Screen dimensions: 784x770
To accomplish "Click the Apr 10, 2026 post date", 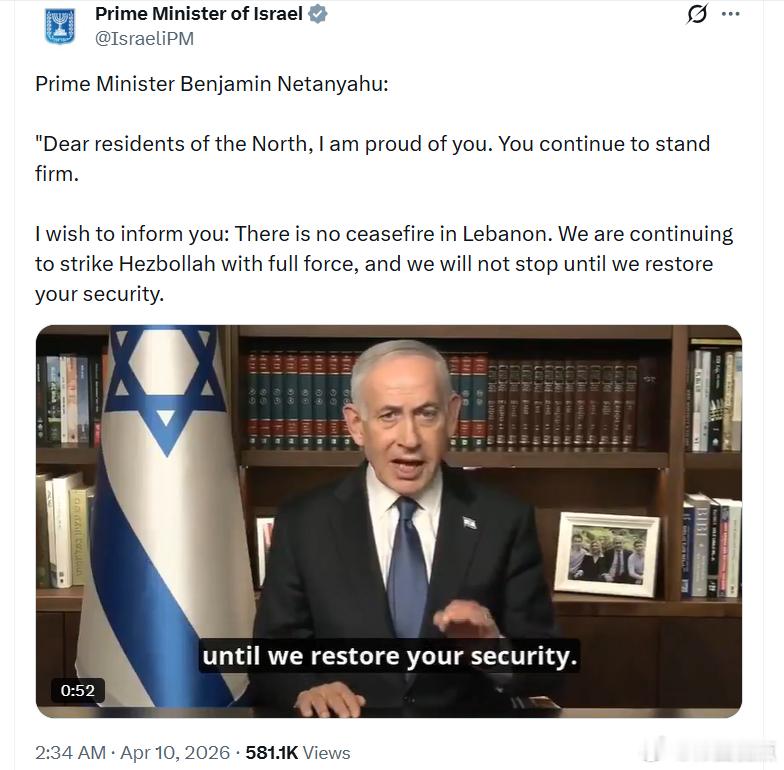I will tap(175, 752).
